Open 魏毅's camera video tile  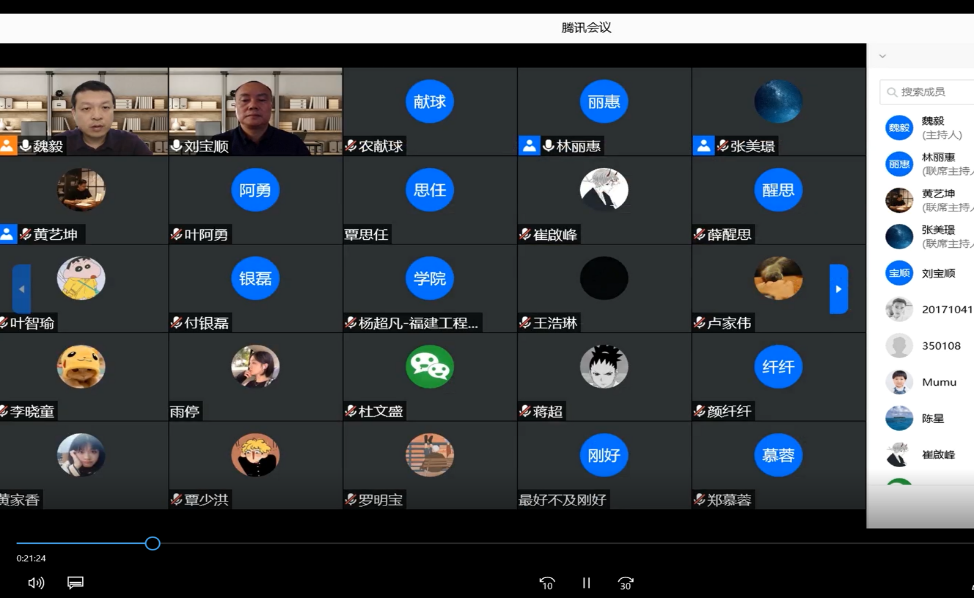pyautogui.click(x=84, y=111)
